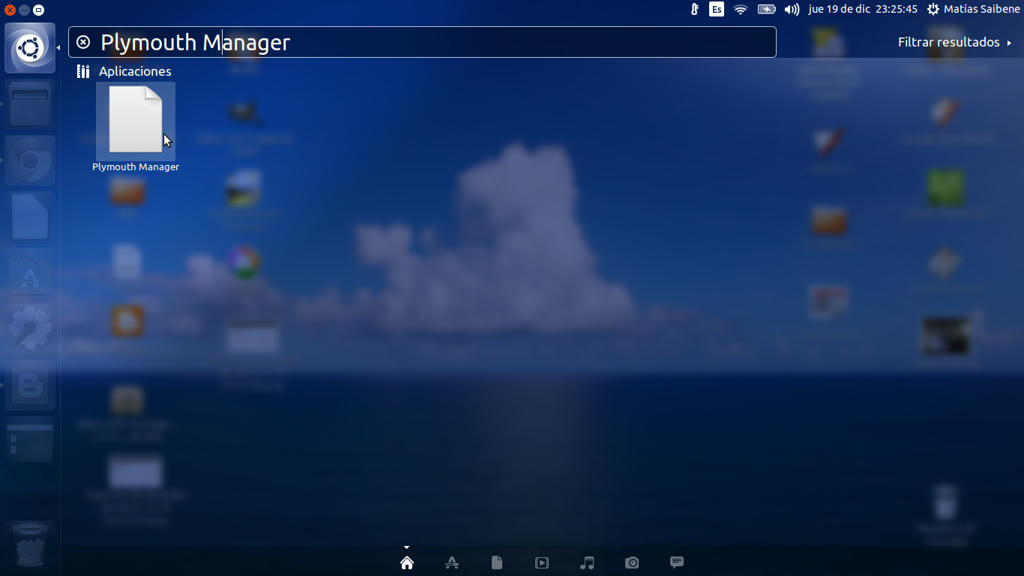Image resolution: width=1024 pixels, height=576 pixels.
Task: Switch to the Applications lens
Action: pyautogui.click(x=452, y=562)
